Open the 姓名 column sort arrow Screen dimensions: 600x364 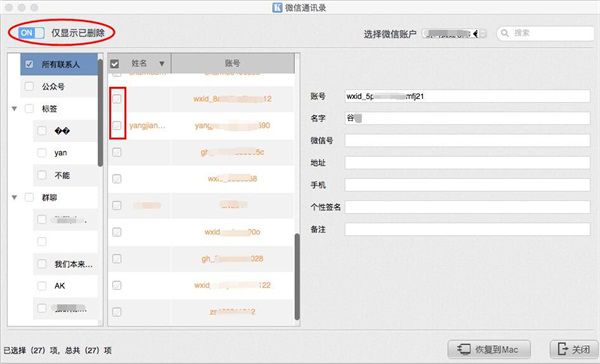pyautogui.click(x=162, y=64)
